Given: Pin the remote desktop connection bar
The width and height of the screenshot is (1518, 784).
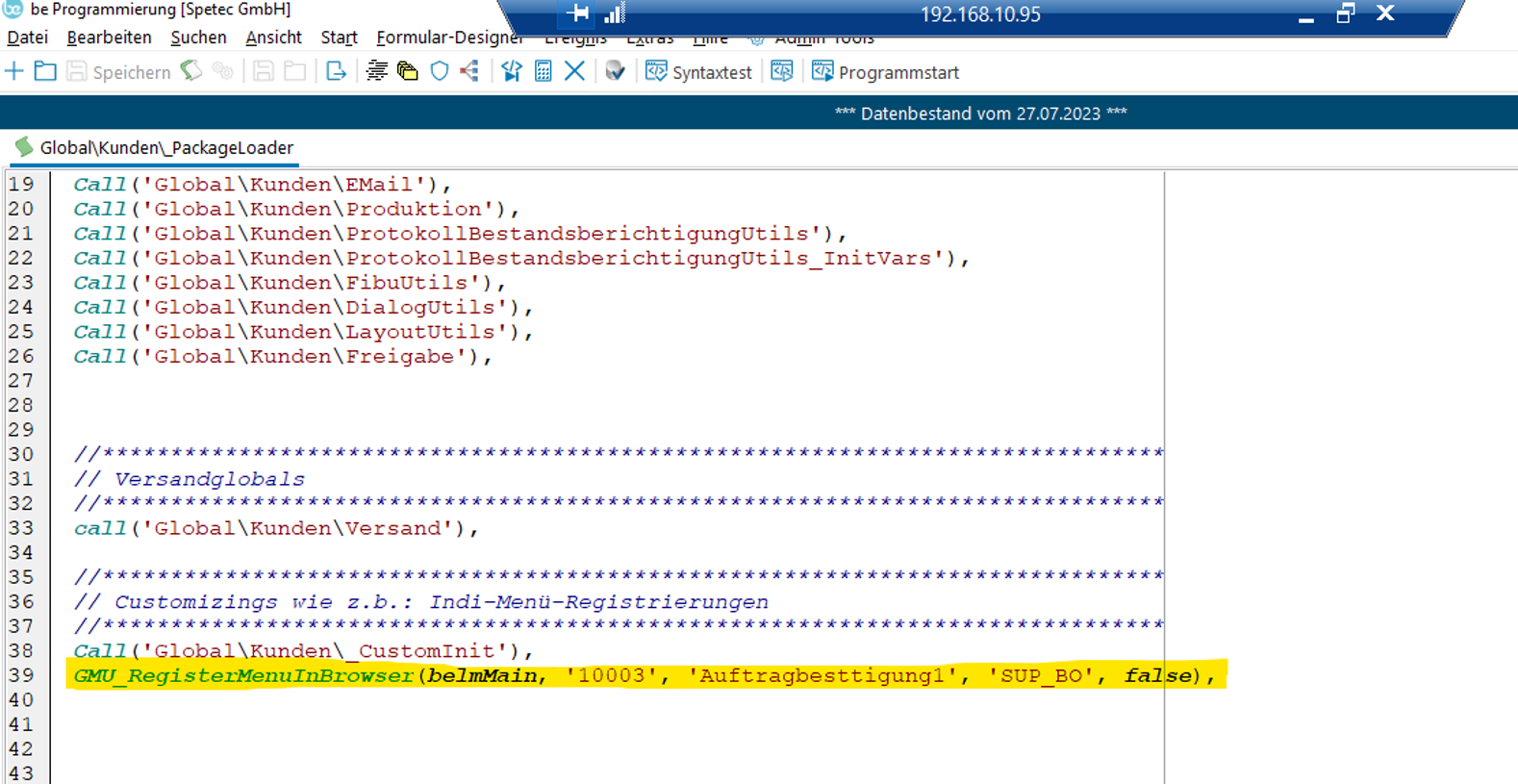Looking at the screenshot, I should [578, 13].
